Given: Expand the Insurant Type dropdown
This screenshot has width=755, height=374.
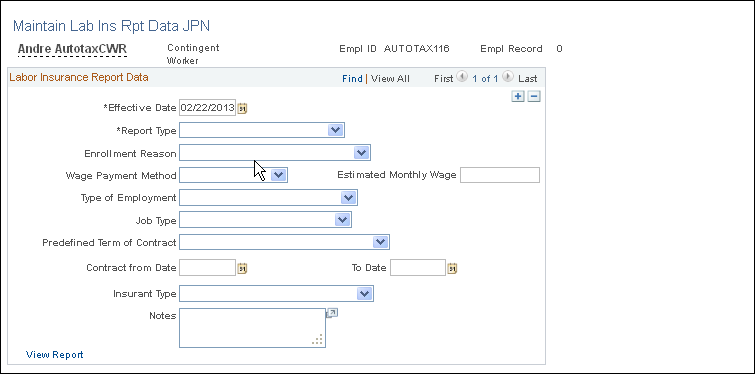Looking at the screenshot, I should 364,294.
